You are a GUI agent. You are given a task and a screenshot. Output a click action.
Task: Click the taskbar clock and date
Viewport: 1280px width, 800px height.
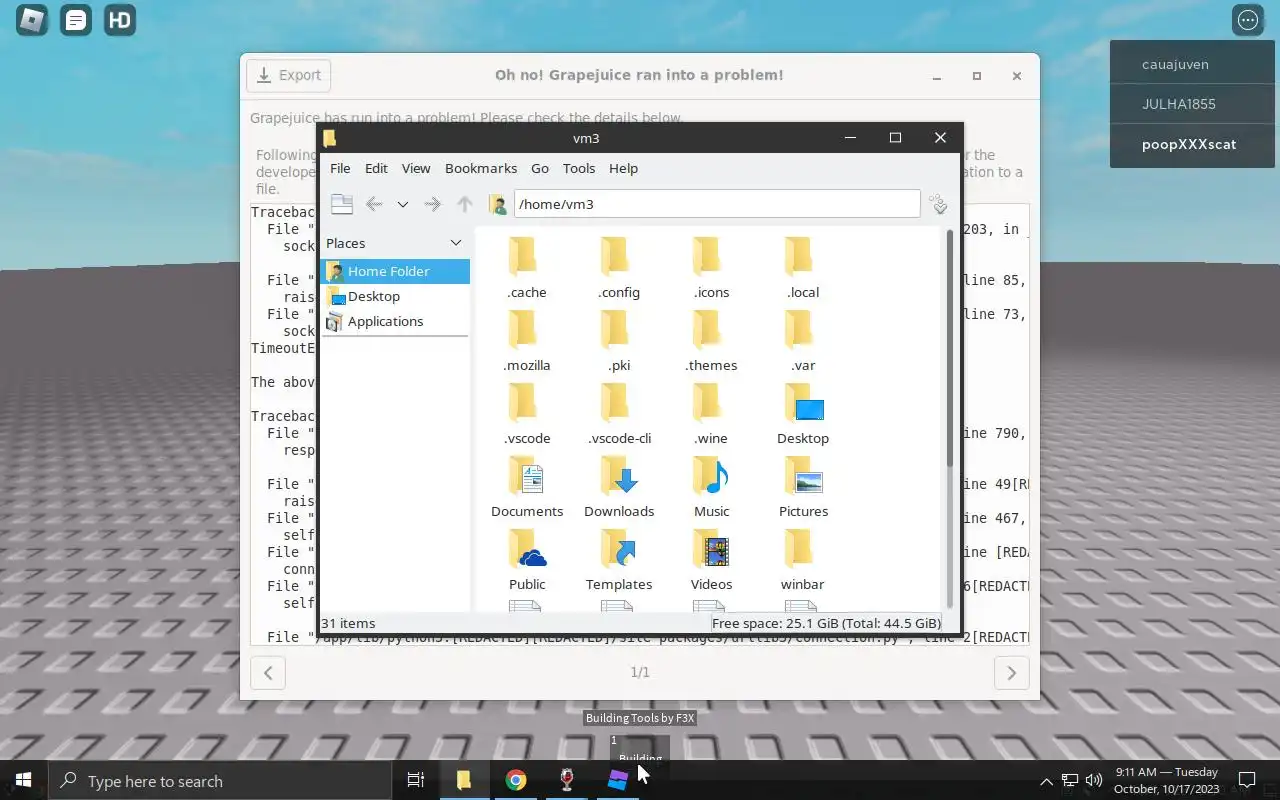coord(1167,781)
